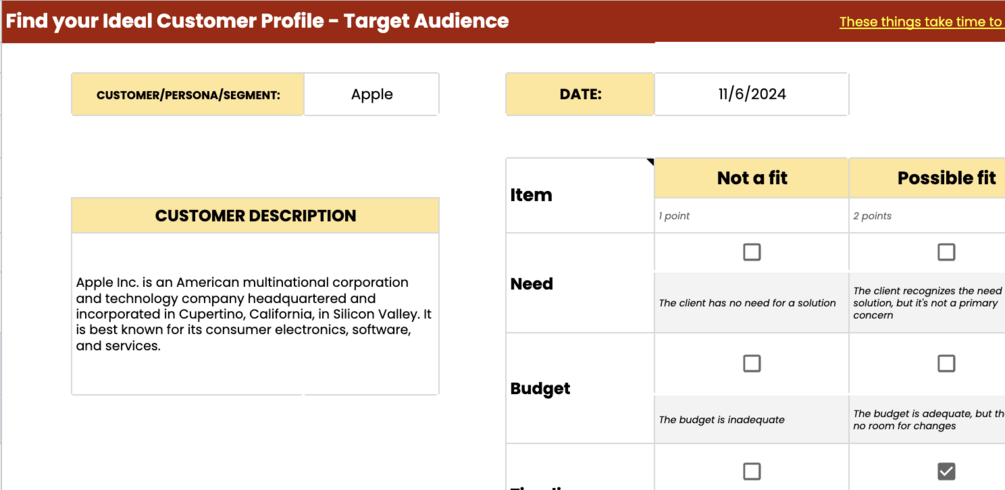The height and width of the screenshot is (490, 1005).
Task: Click the CUSTOMER DESCRIPTION header cell
Action: pos(255,215)
